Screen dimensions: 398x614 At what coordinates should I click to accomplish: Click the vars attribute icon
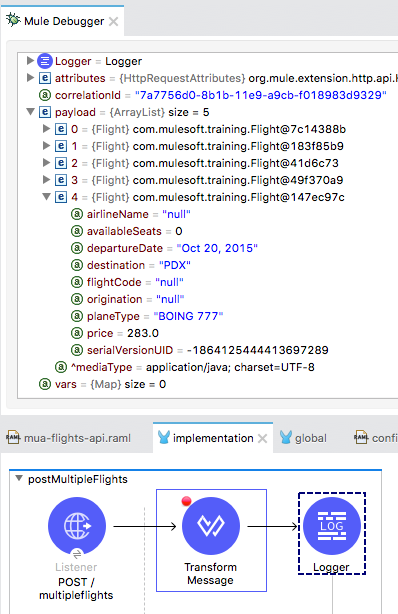click(x=45, y=384)
